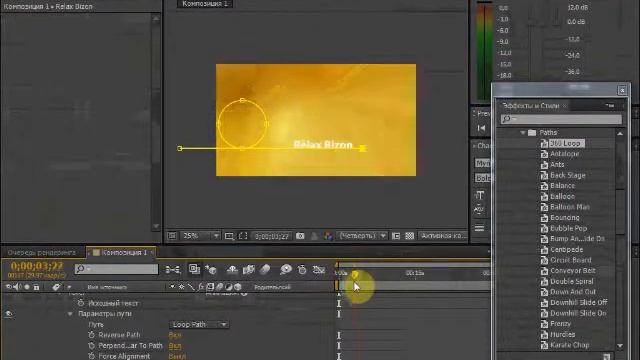Toggle the transparency grid icon in the viewer

coord(409,236)
